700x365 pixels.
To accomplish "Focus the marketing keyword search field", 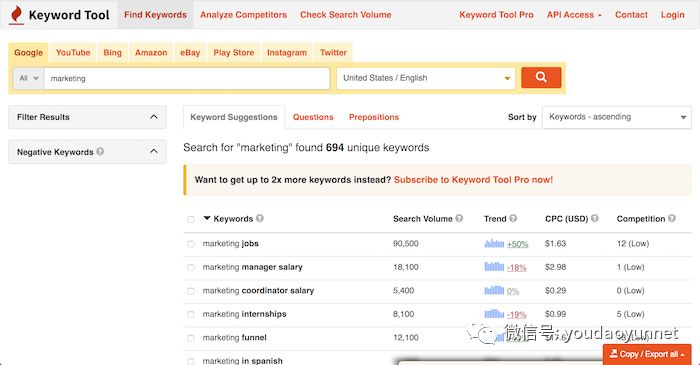I will pyautogui.click(x=187, y=78).
